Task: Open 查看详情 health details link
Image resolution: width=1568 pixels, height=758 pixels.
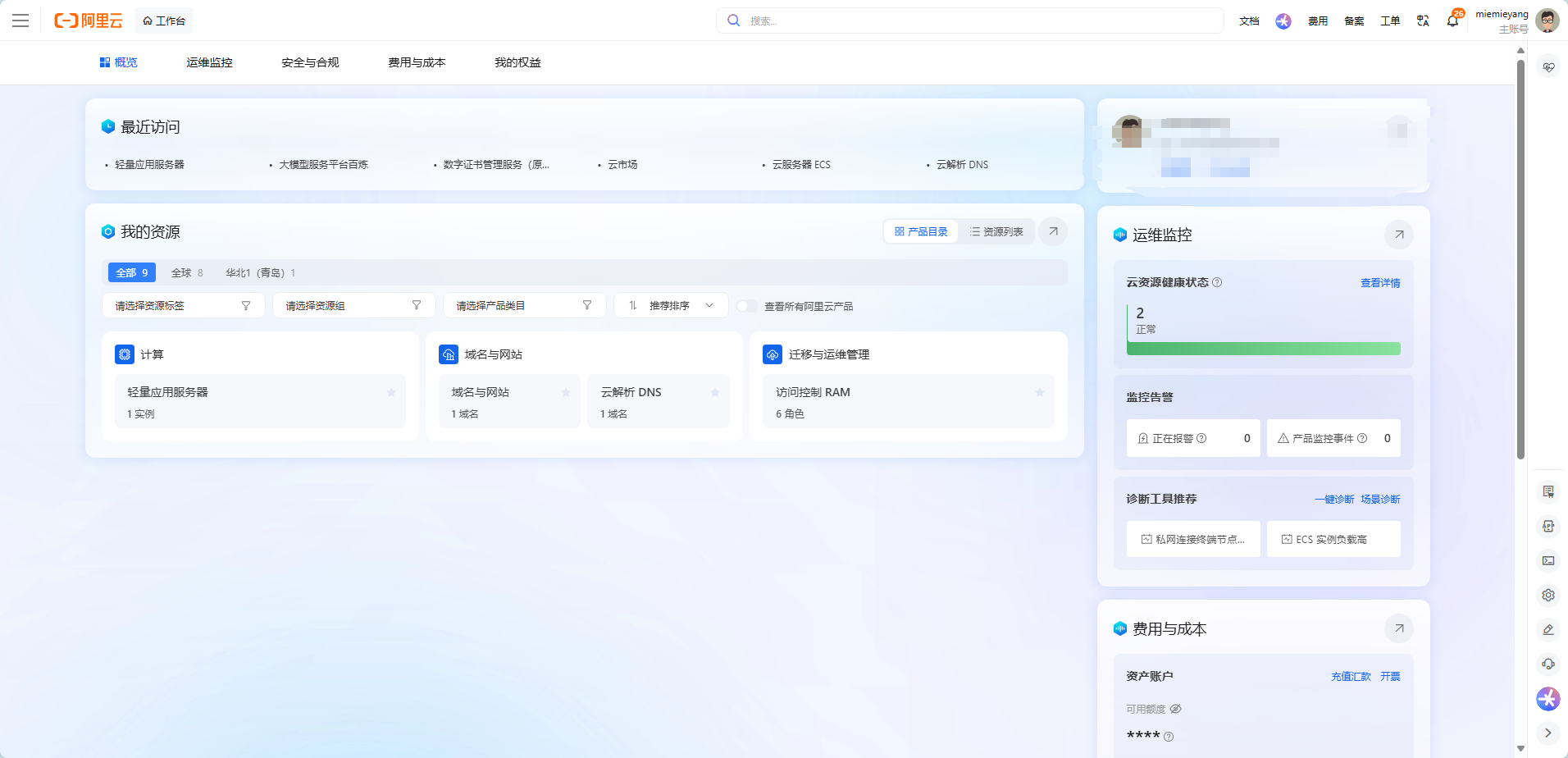Action: coord(1380,283)
